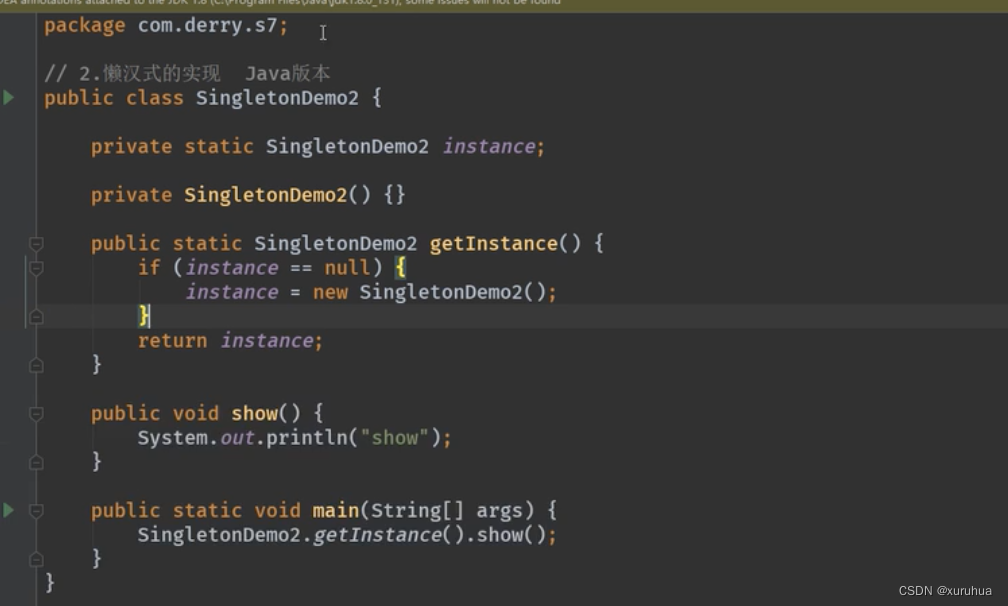Click the show method name in its declaration
The height and width of the screenshot is (606, 1008).
point(255,413)
